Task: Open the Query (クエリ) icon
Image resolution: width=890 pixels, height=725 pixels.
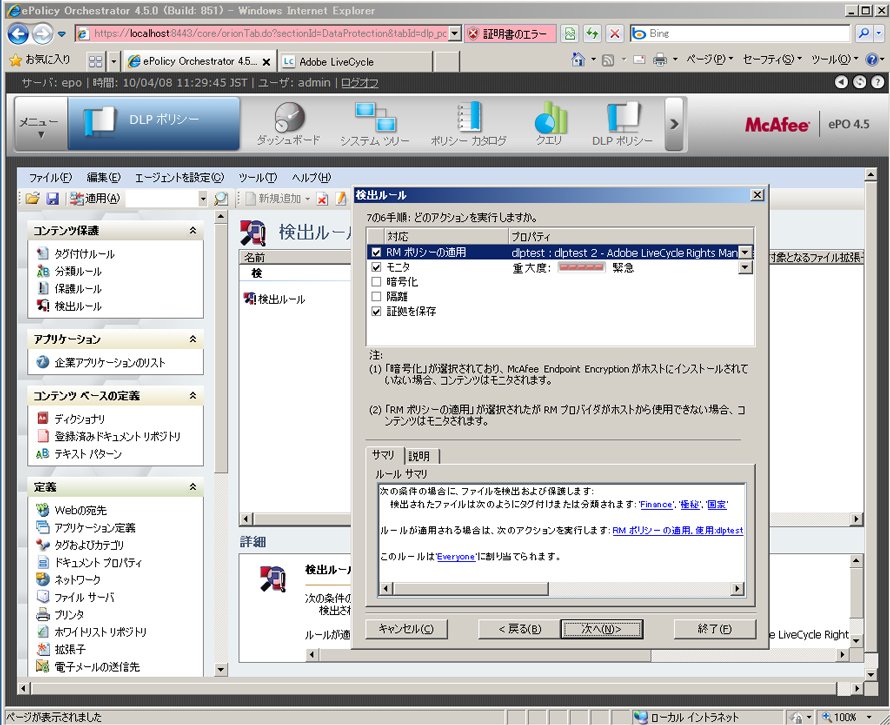Action: [549, 124]
